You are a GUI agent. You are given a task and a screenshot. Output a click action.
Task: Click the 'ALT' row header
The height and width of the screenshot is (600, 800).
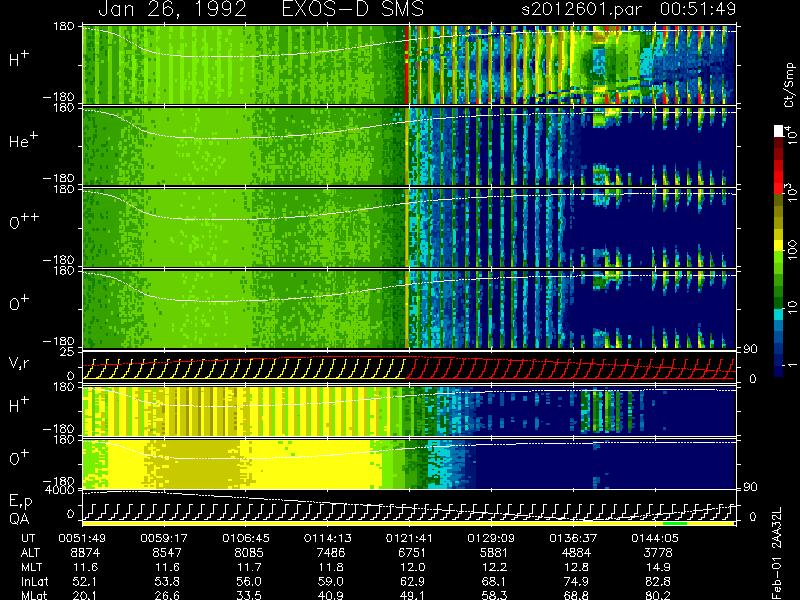pyautogui.click(x=30, y=553)
